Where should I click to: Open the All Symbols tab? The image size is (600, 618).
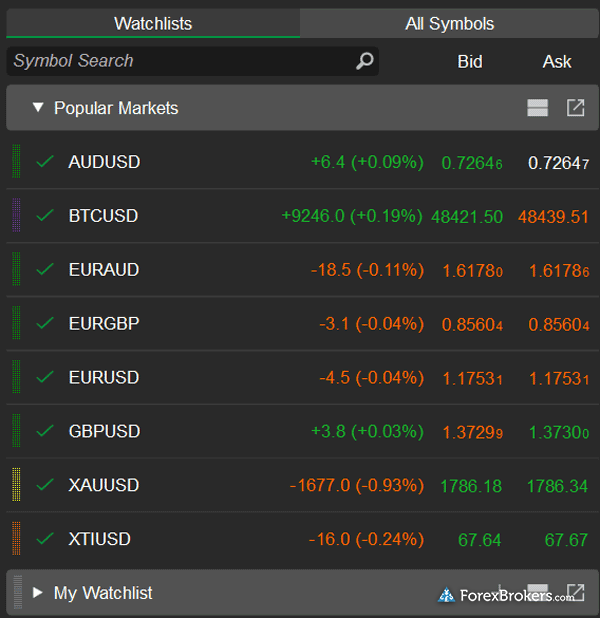click(449, 23)
